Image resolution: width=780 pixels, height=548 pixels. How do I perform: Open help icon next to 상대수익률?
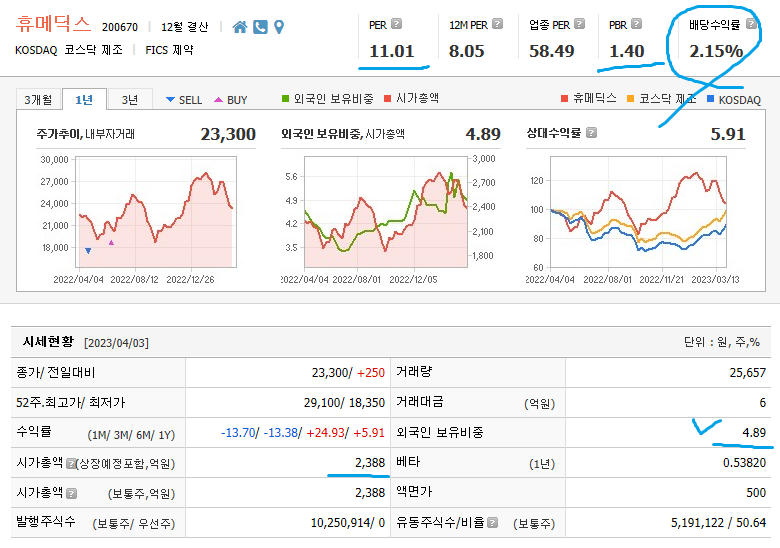click(x=591, y=133)
